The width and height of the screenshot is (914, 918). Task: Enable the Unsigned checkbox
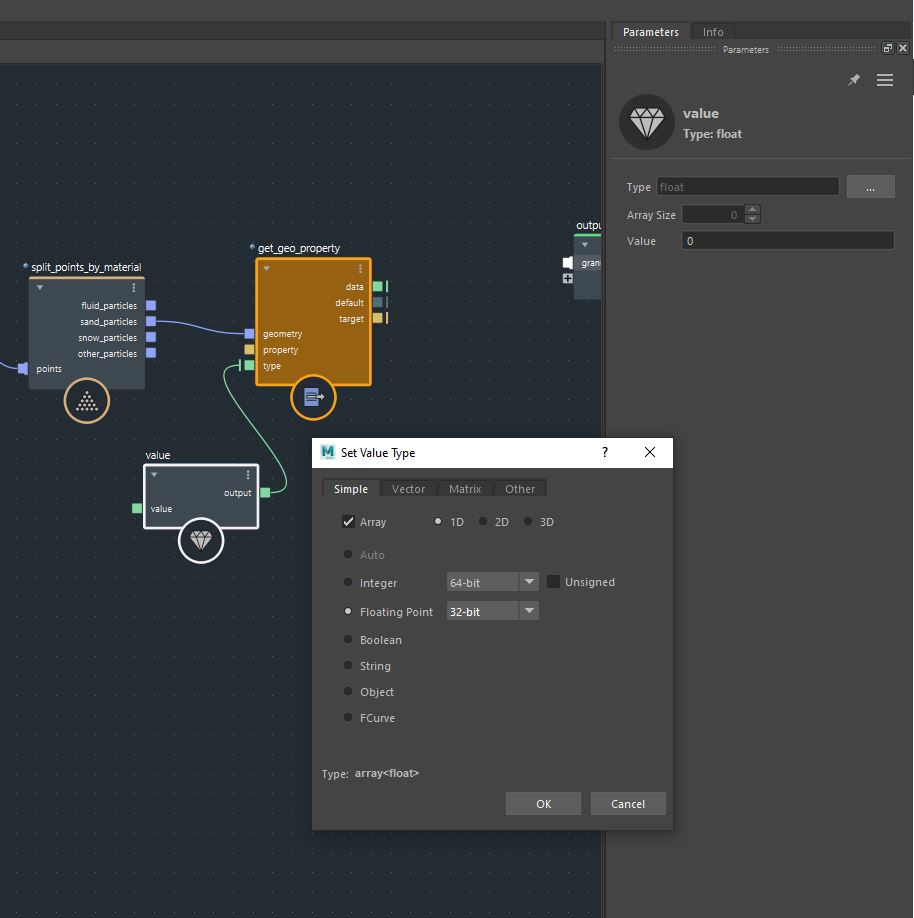tap(553, 582)
